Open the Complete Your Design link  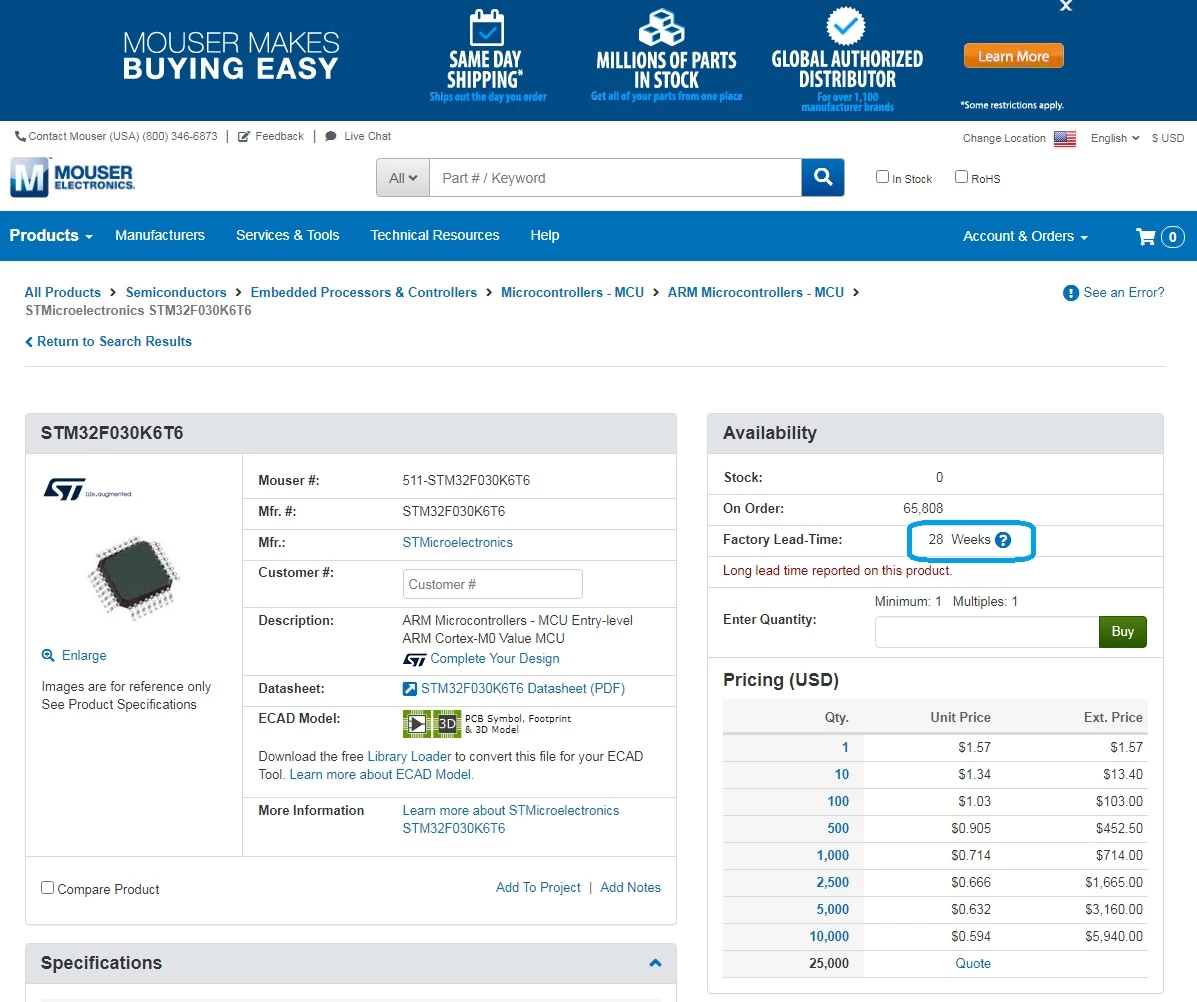coord(495,659)
